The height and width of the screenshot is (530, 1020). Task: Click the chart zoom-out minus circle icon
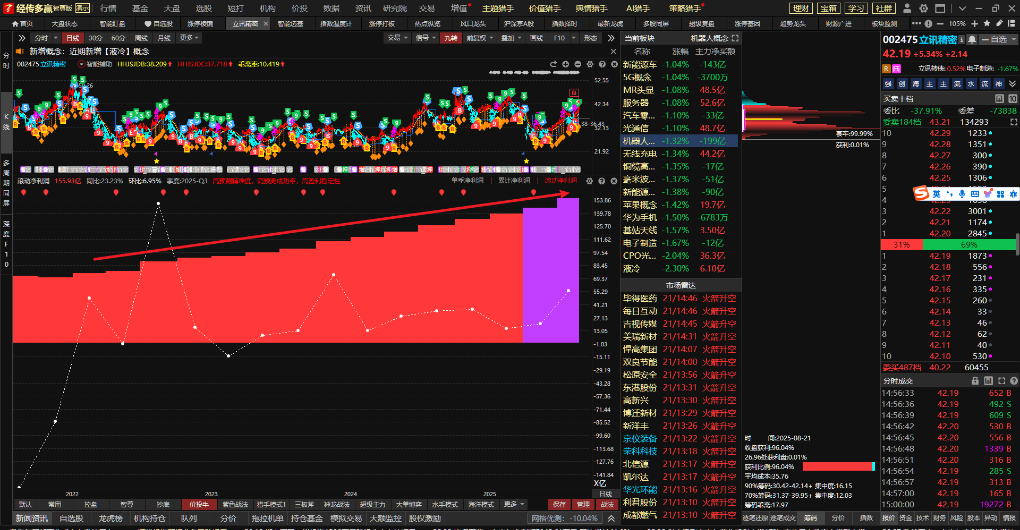coord(578,64)
